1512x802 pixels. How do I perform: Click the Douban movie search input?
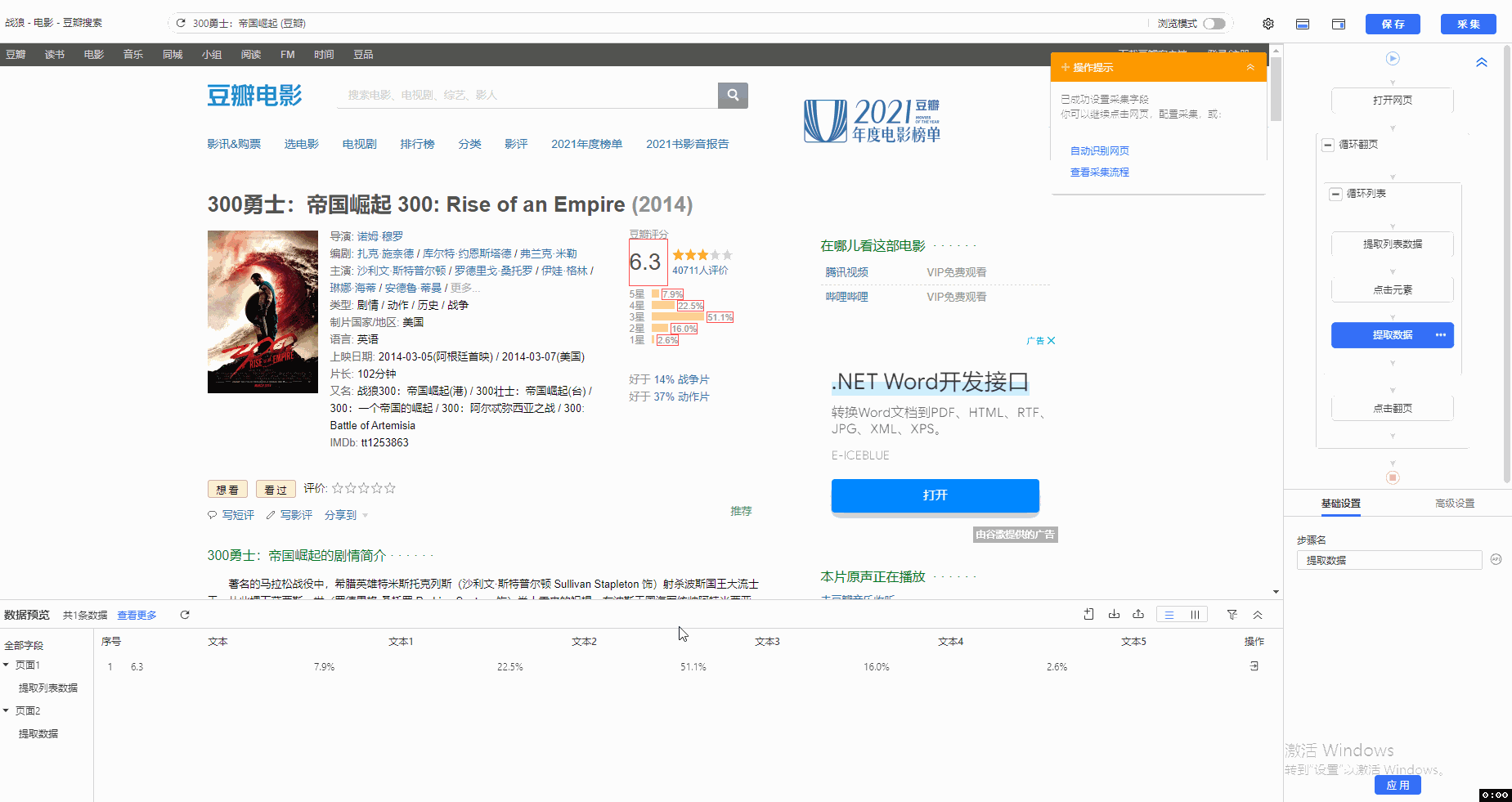(527, 95)
